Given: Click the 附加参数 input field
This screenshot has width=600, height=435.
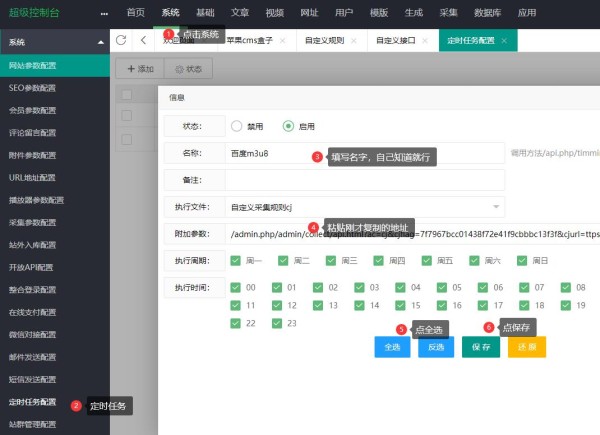Looking at the screenshot, I should pyautogui.click(x=412, y=234).
